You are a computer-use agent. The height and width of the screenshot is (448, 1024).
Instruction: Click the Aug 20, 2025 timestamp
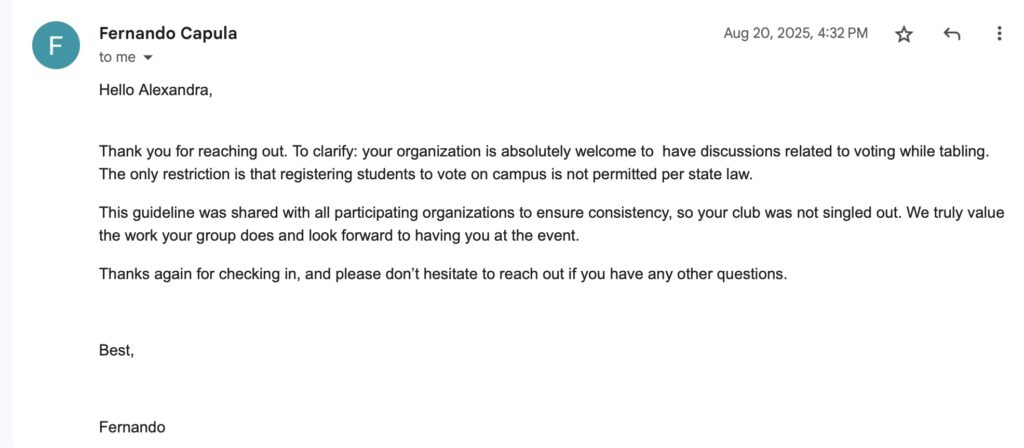796,33
